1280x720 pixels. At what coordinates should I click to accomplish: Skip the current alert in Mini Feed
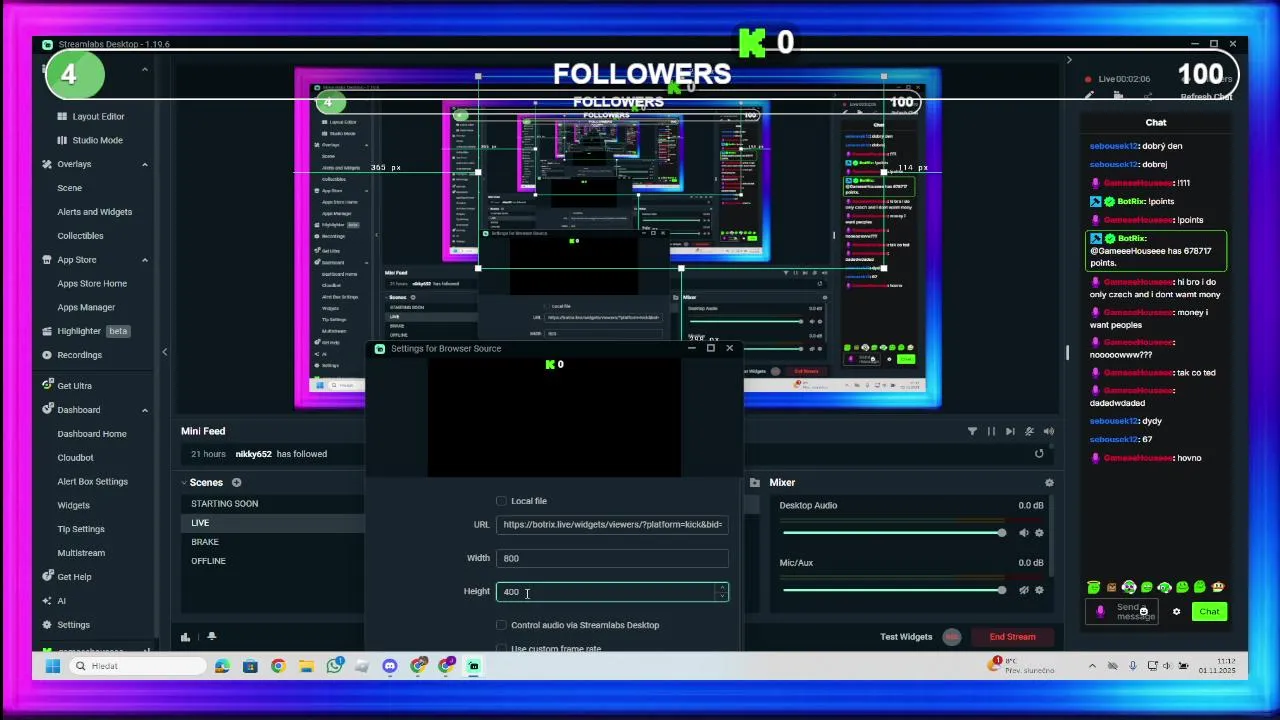[1010, 432]
